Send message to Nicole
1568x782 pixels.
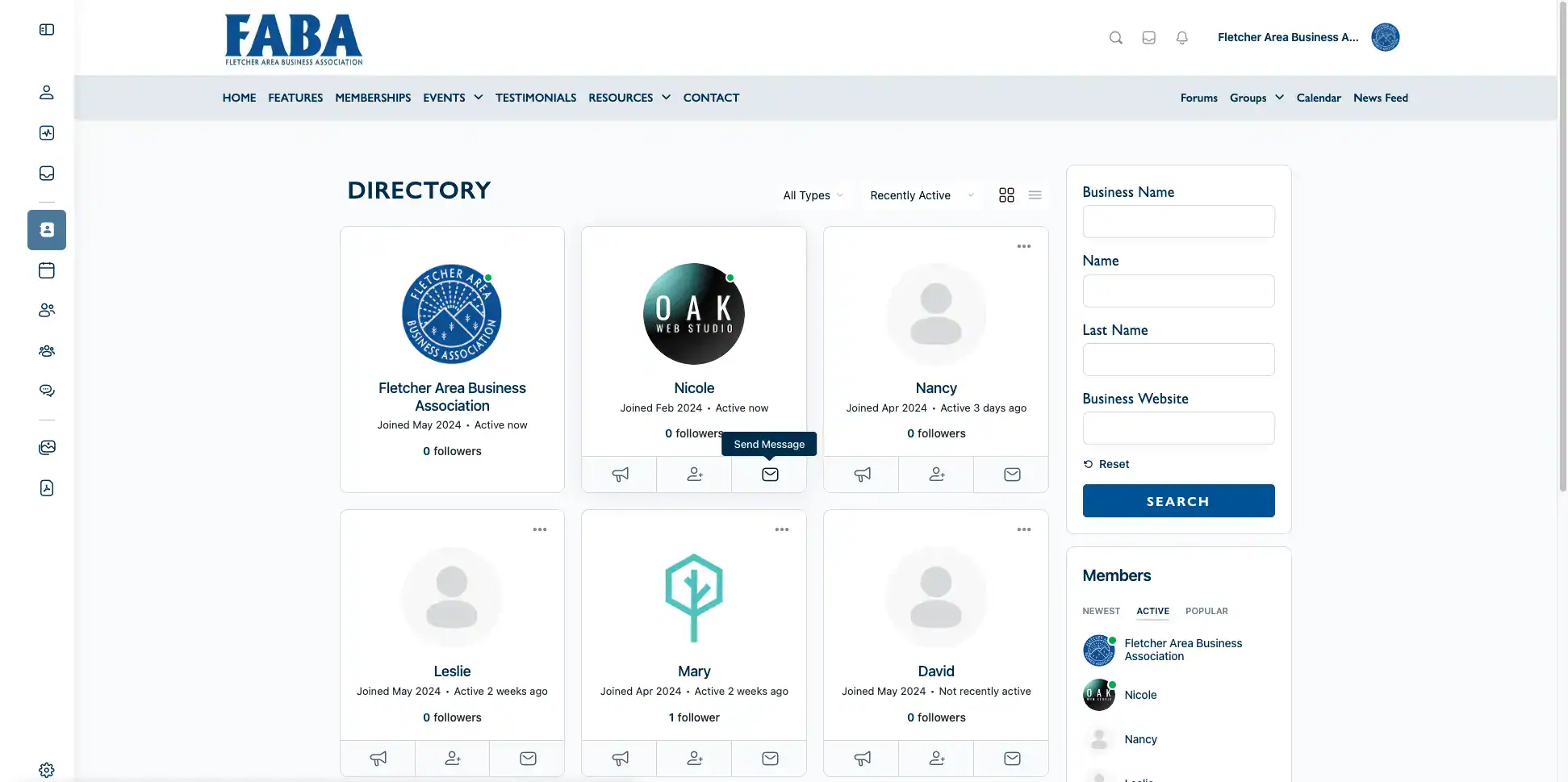coord(770,475)
